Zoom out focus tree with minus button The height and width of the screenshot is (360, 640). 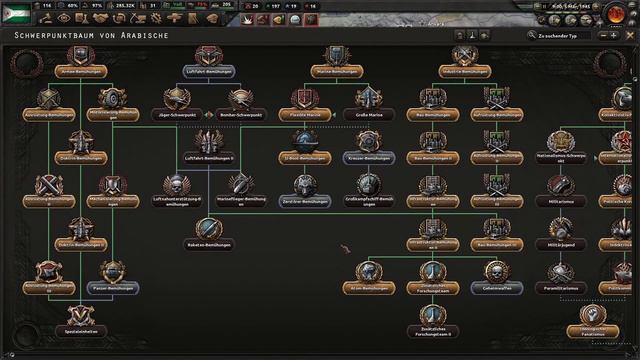coord(603,36)
